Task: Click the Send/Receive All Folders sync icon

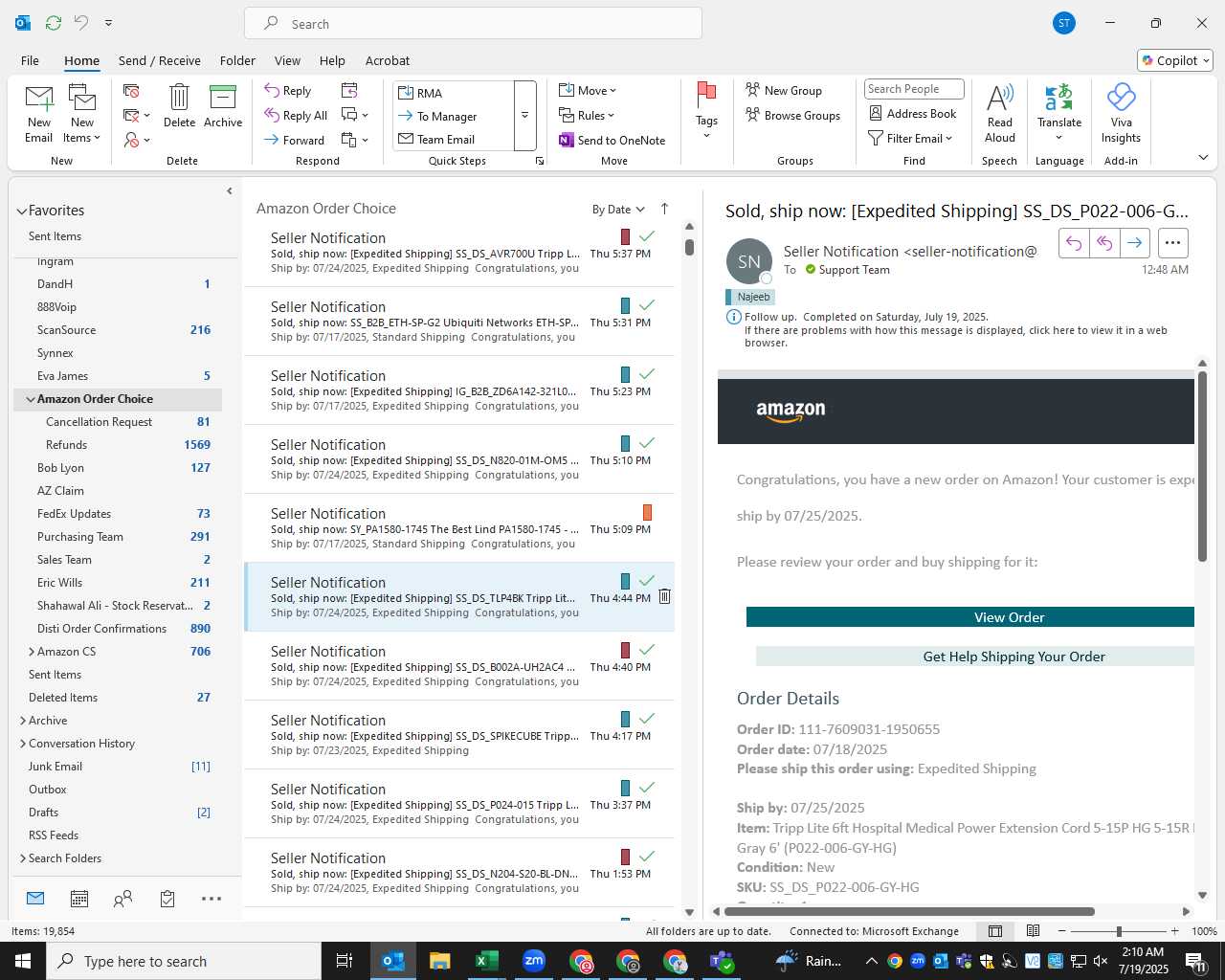Action: 54,23
